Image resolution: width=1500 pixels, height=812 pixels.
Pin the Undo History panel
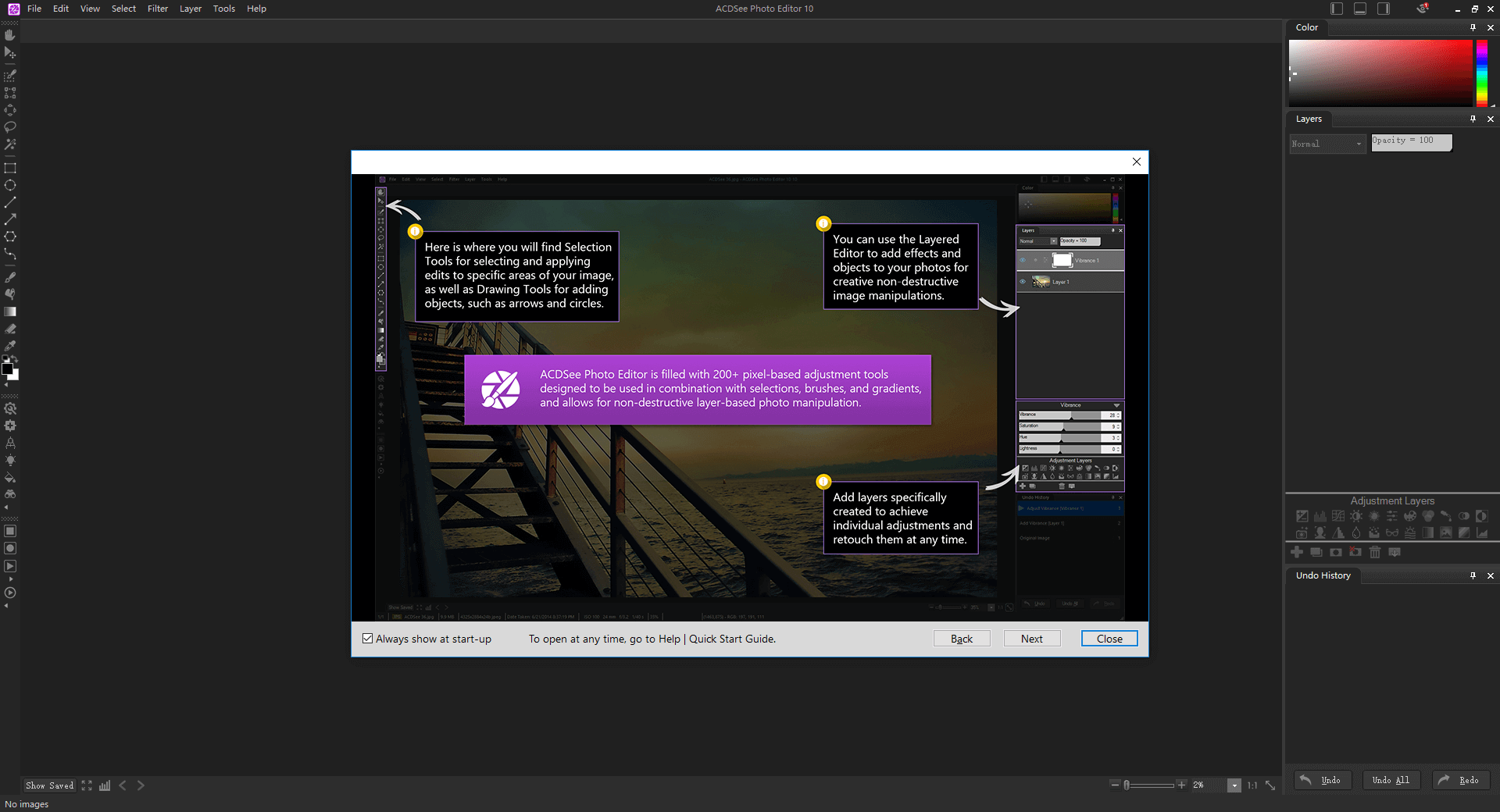tap(1473, 575)
